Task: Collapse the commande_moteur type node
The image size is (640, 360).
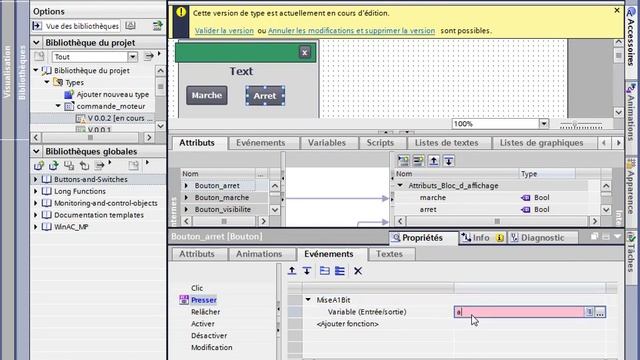Action: coord(58,106)
